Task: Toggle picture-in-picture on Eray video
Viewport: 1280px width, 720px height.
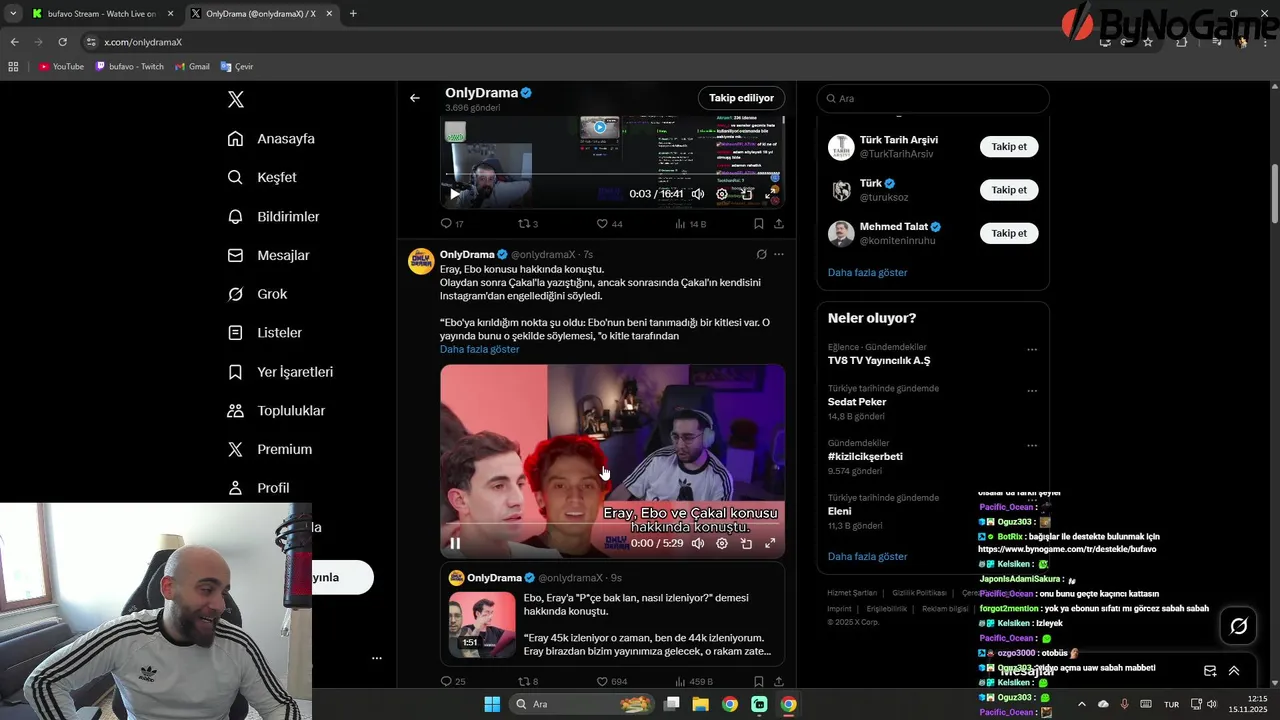Action: [746, 543]
